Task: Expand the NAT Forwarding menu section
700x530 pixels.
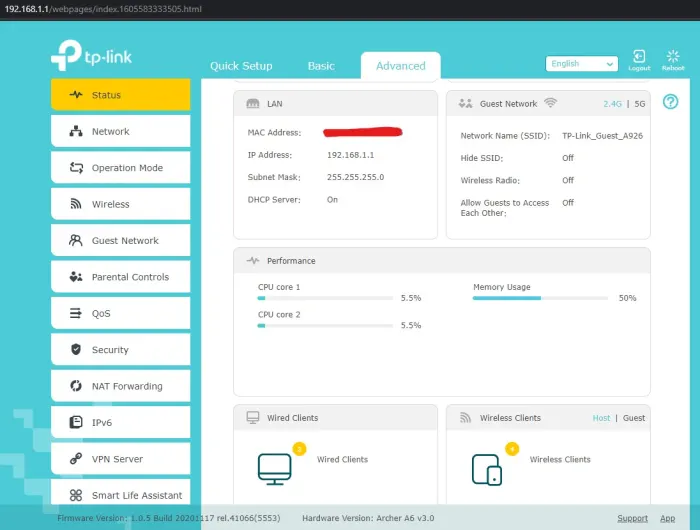Action: [x=120, y=386]
